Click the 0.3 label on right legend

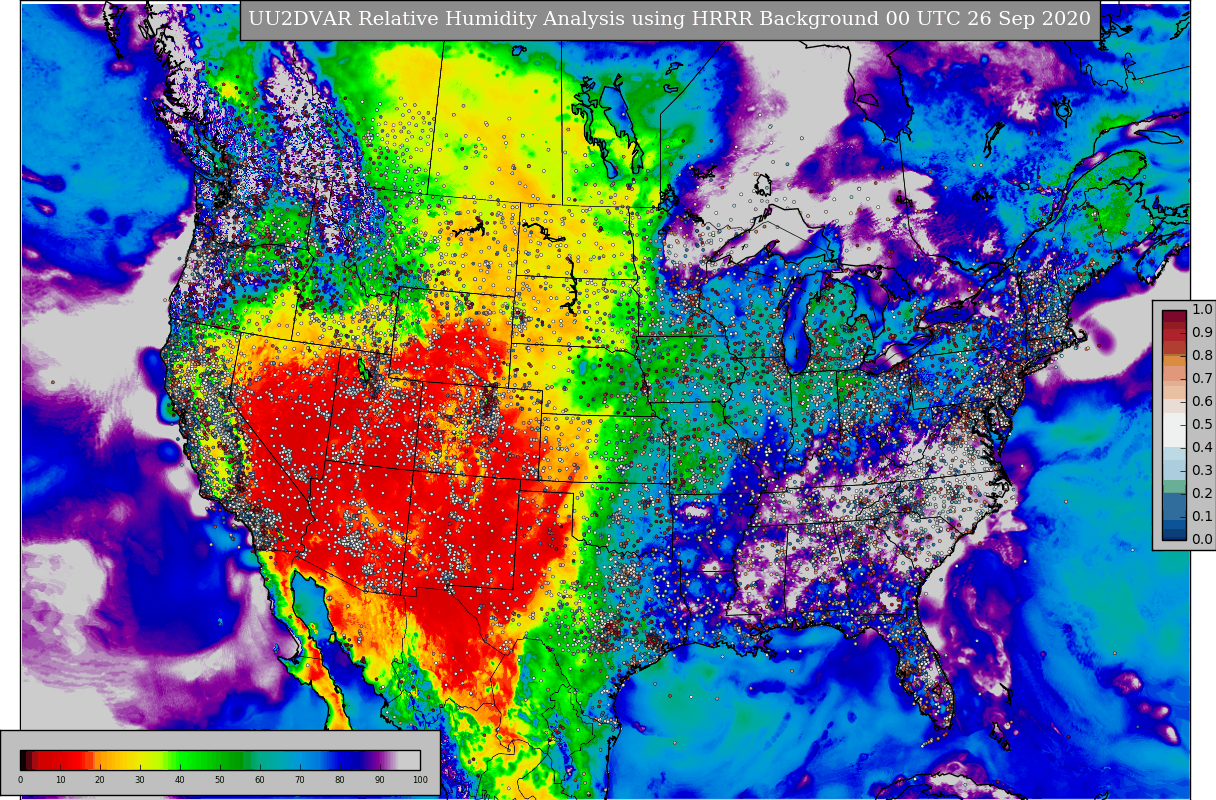click(1202, 471)
